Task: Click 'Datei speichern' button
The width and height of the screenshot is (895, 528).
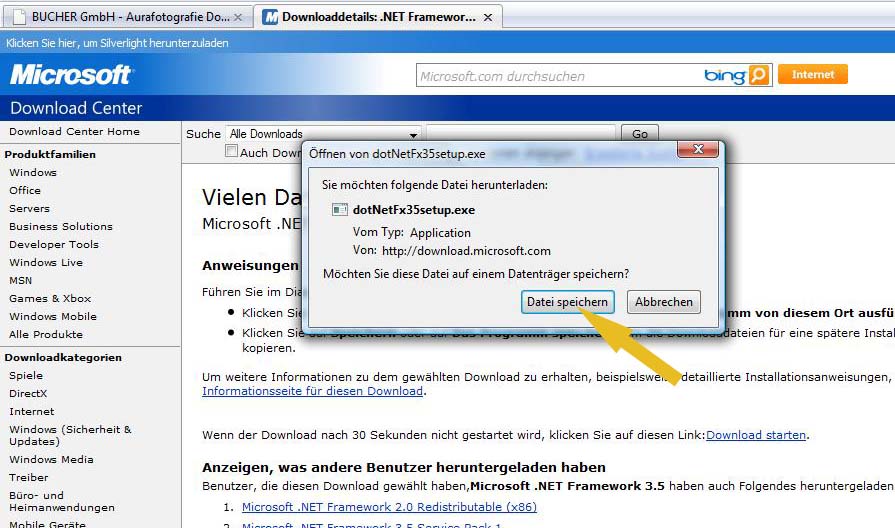Action: pos(567,302)
